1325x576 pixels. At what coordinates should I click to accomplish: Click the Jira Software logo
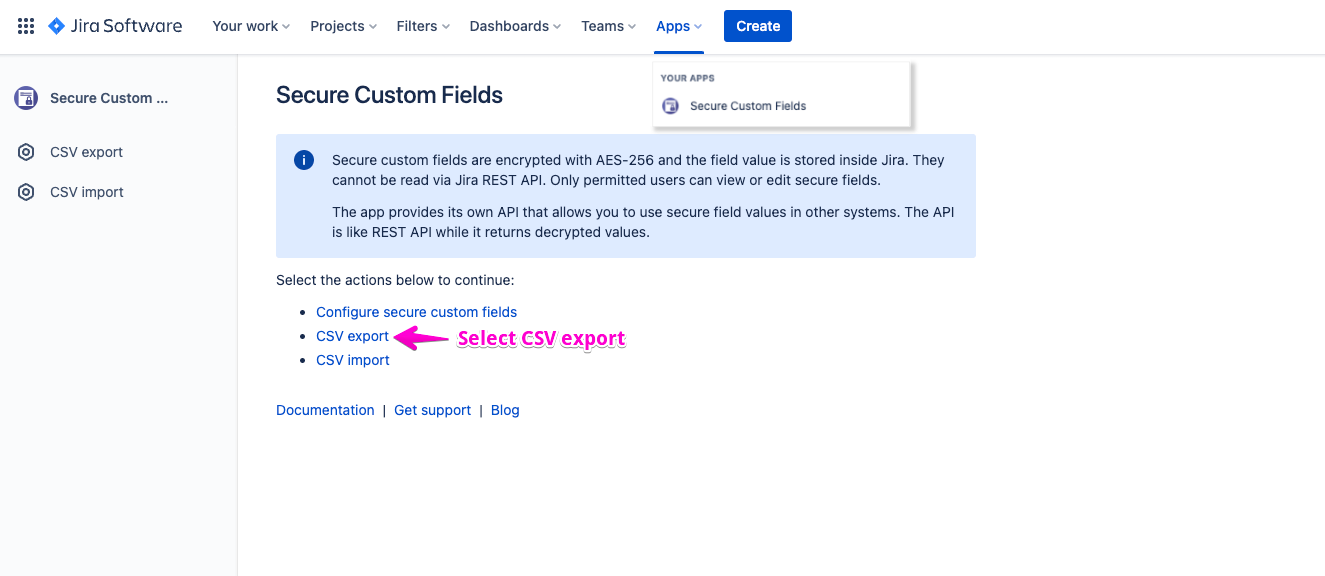pyautogui.click(x=116, y=26)
